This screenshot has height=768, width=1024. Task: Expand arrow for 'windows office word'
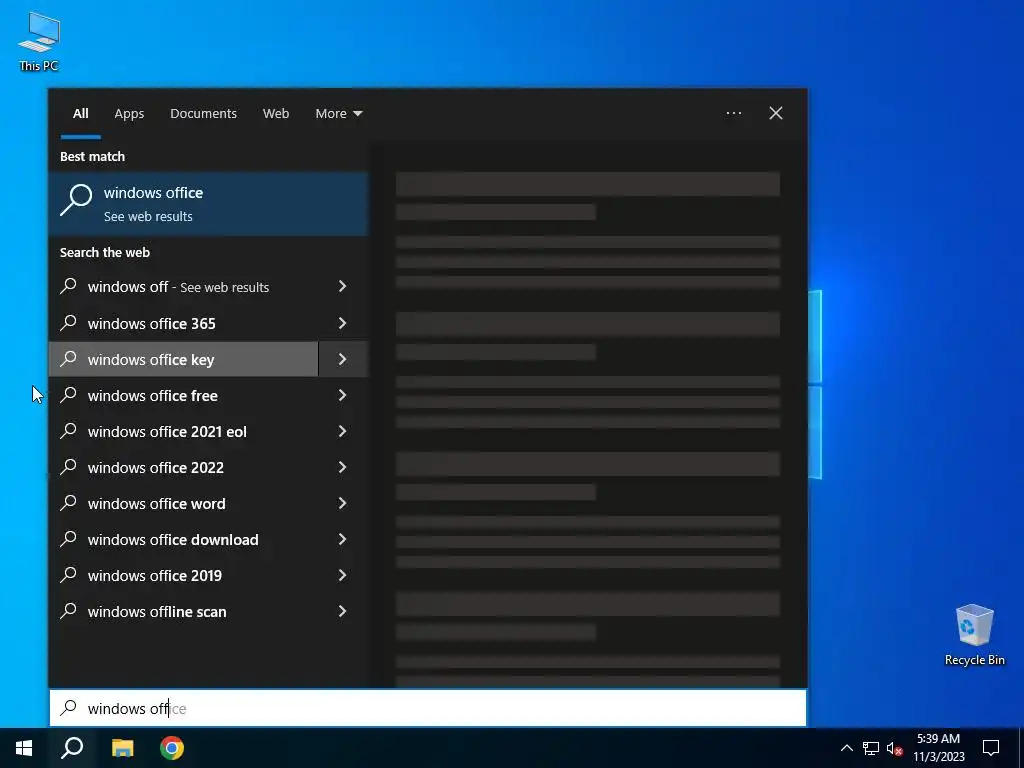343,503
